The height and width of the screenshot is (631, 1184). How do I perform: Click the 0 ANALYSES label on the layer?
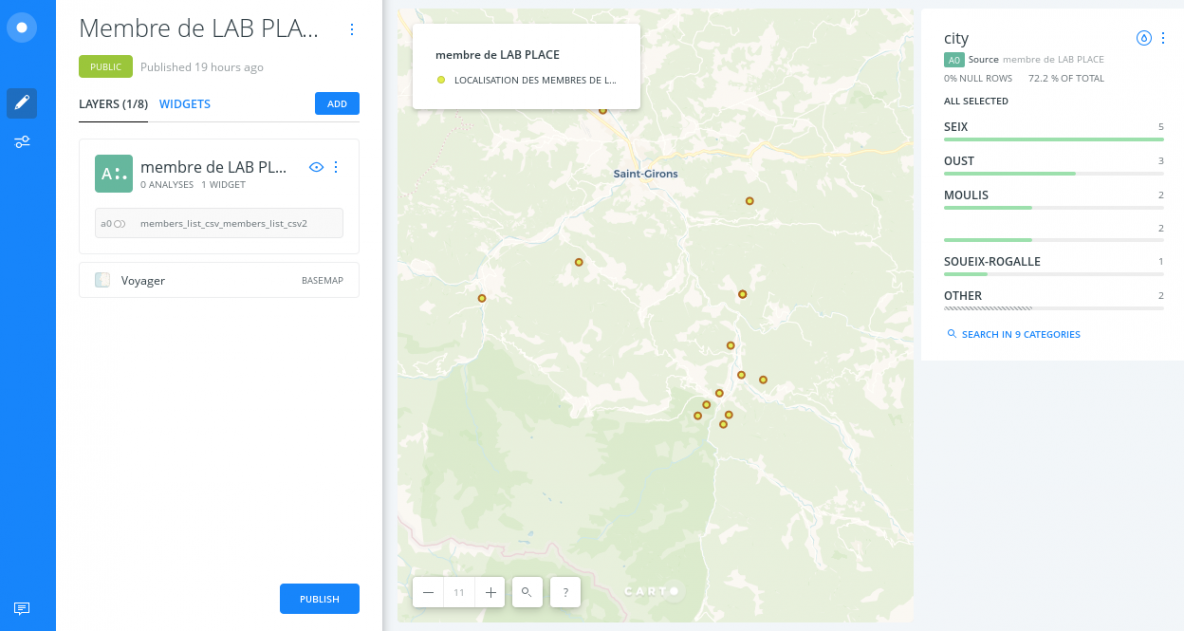pos(167,185)
